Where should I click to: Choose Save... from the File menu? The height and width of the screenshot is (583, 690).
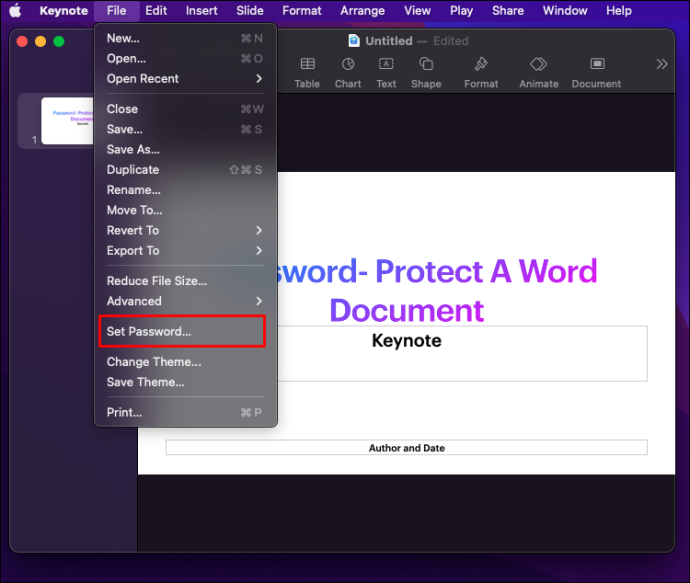[x=185, y=129]
